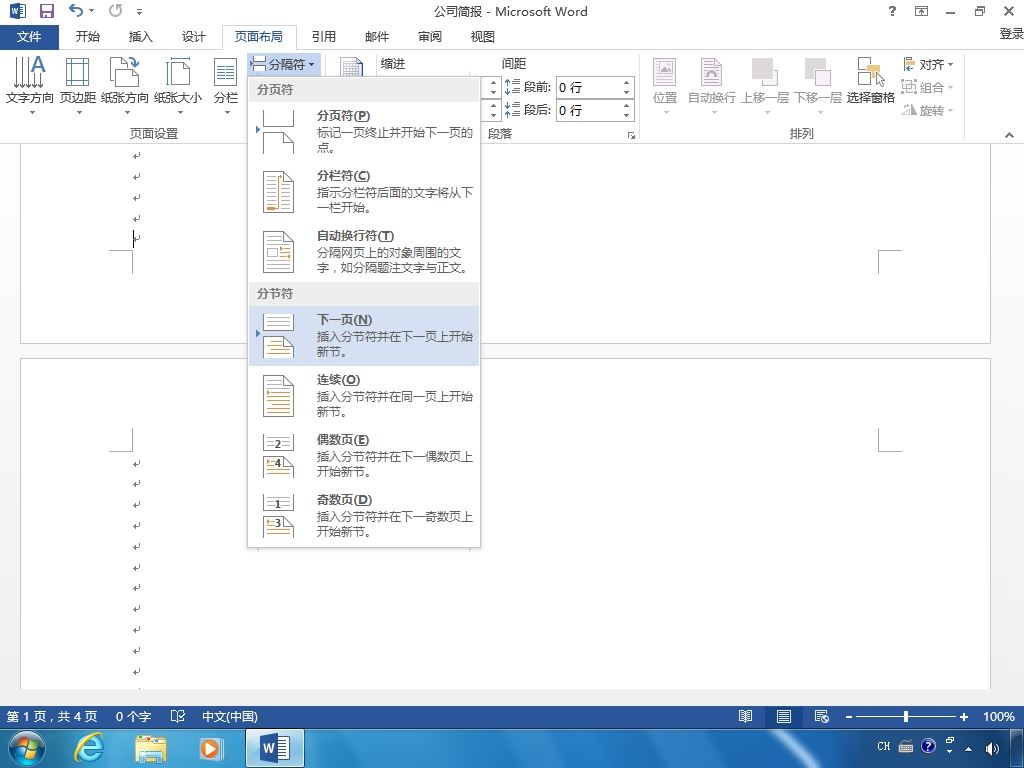This screenshot has width=1024, height=768.
Task: Show hidden tray icons arrow
Action: [968, 748]
